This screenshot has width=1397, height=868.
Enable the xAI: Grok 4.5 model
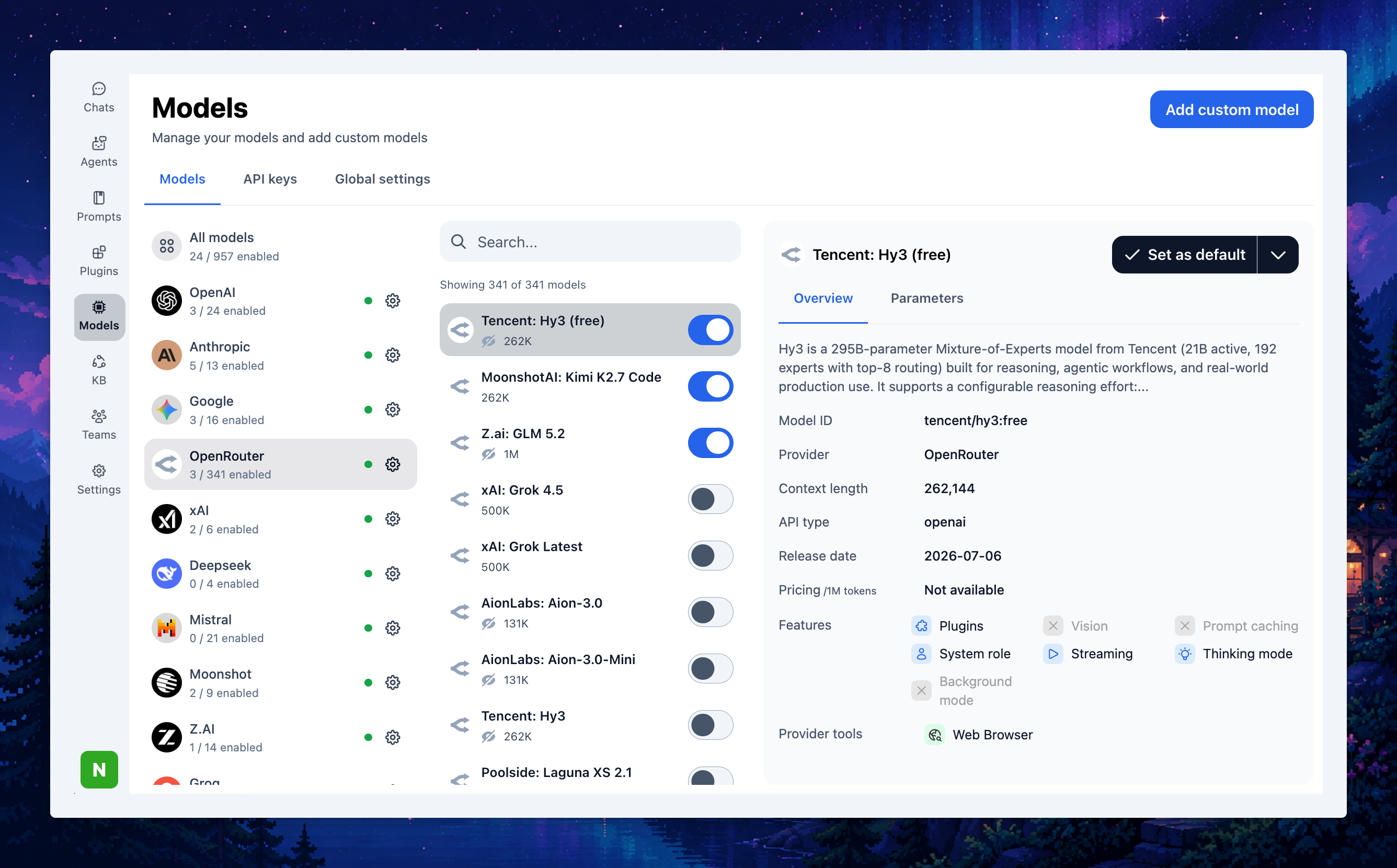pos(711,499)
